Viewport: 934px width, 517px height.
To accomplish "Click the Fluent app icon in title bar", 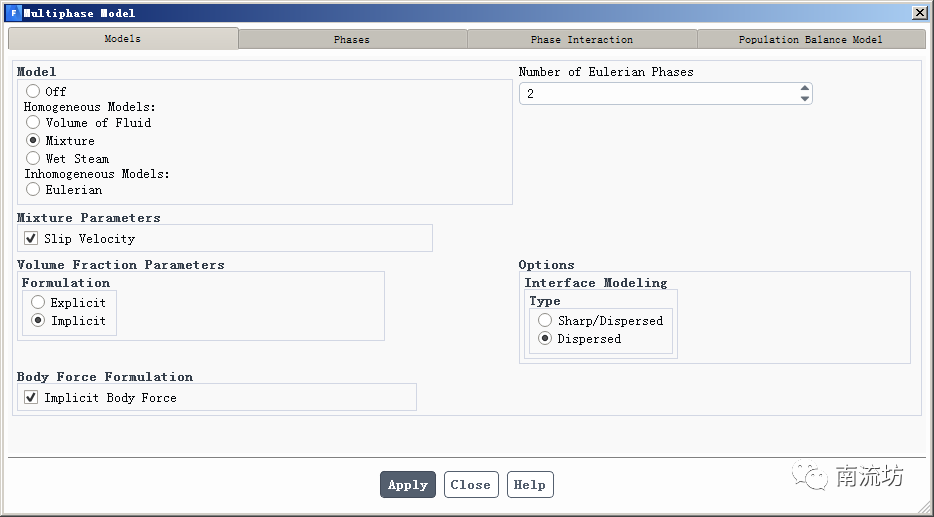I will click(x=13, y=13).
